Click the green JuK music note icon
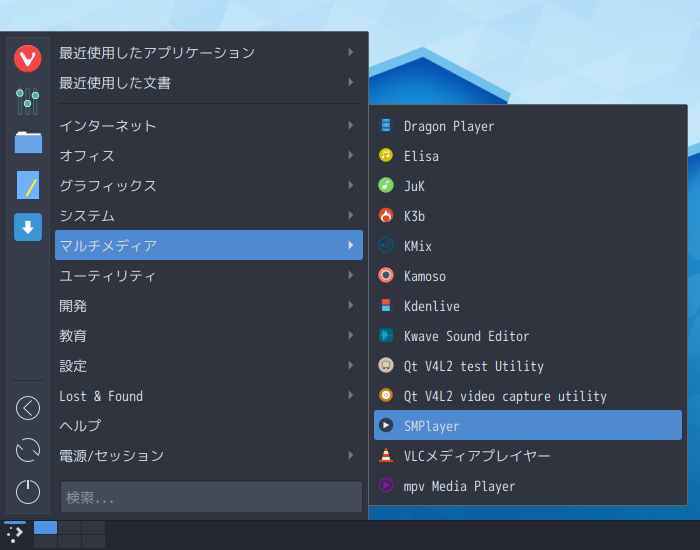This screenshot has height=550, width=700. (386, 185)
